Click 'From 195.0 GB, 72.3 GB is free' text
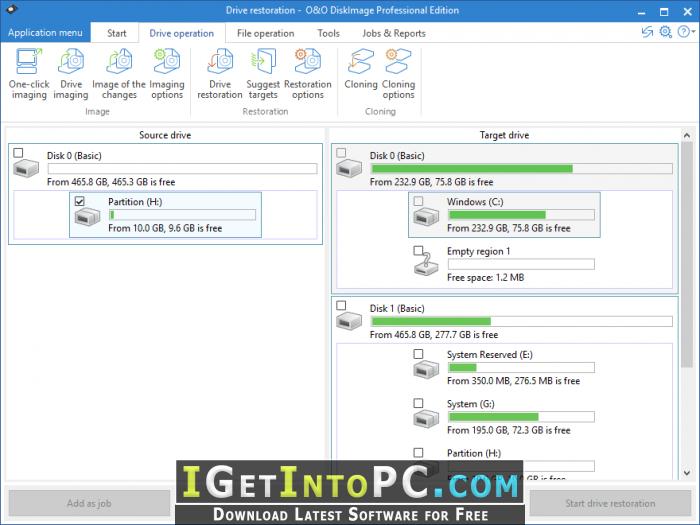This screenshot has width=700, height=525. [508, 430]
